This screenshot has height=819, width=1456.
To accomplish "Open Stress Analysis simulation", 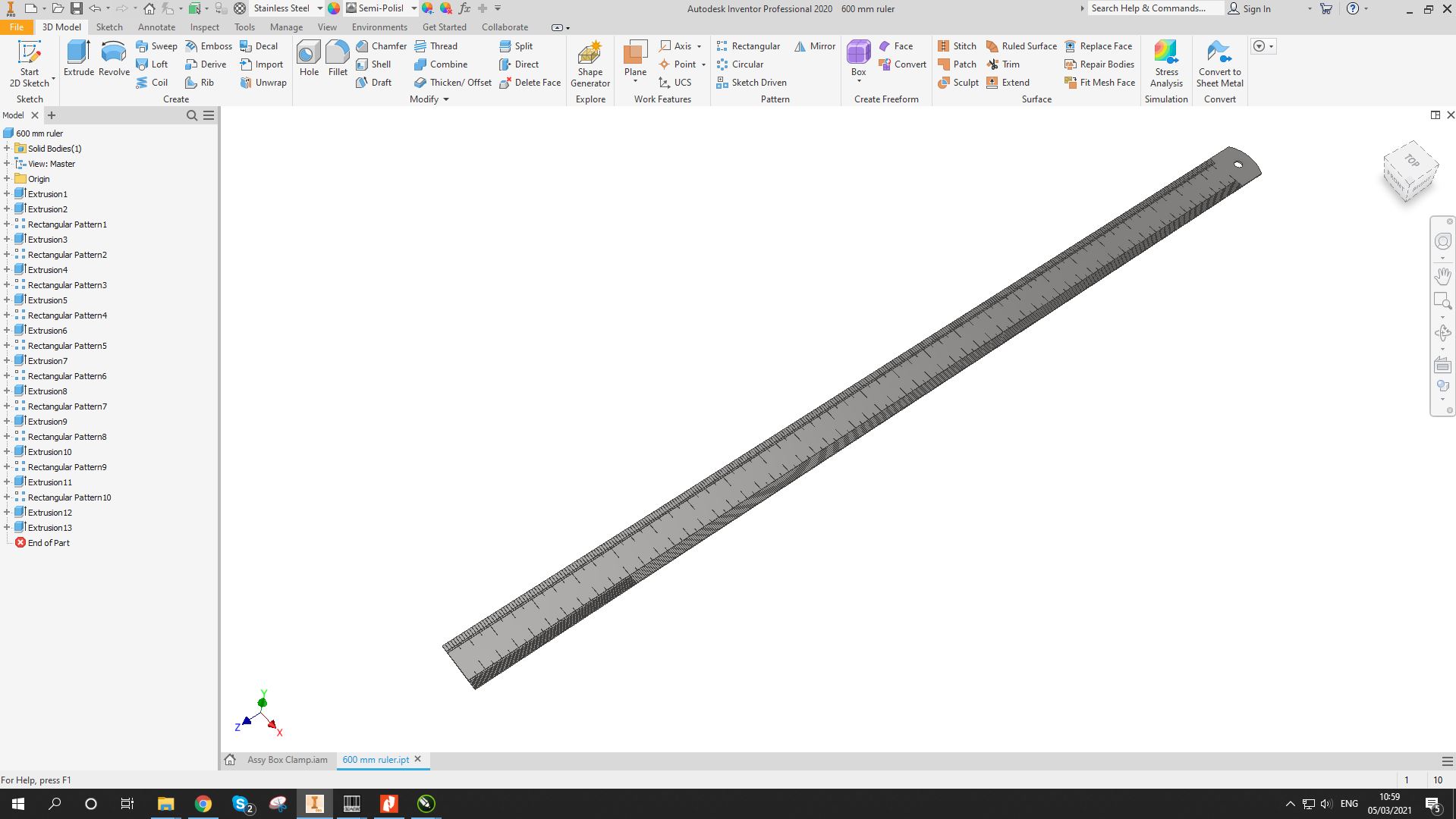I will 1166,64.
